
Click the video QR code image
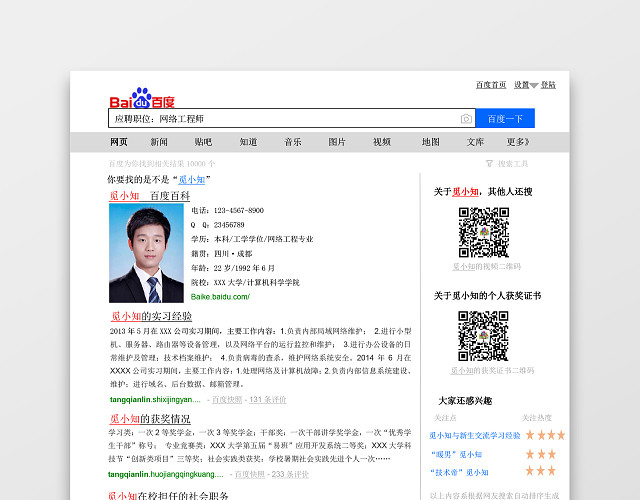pyautogui.click(x=484, y=232)
